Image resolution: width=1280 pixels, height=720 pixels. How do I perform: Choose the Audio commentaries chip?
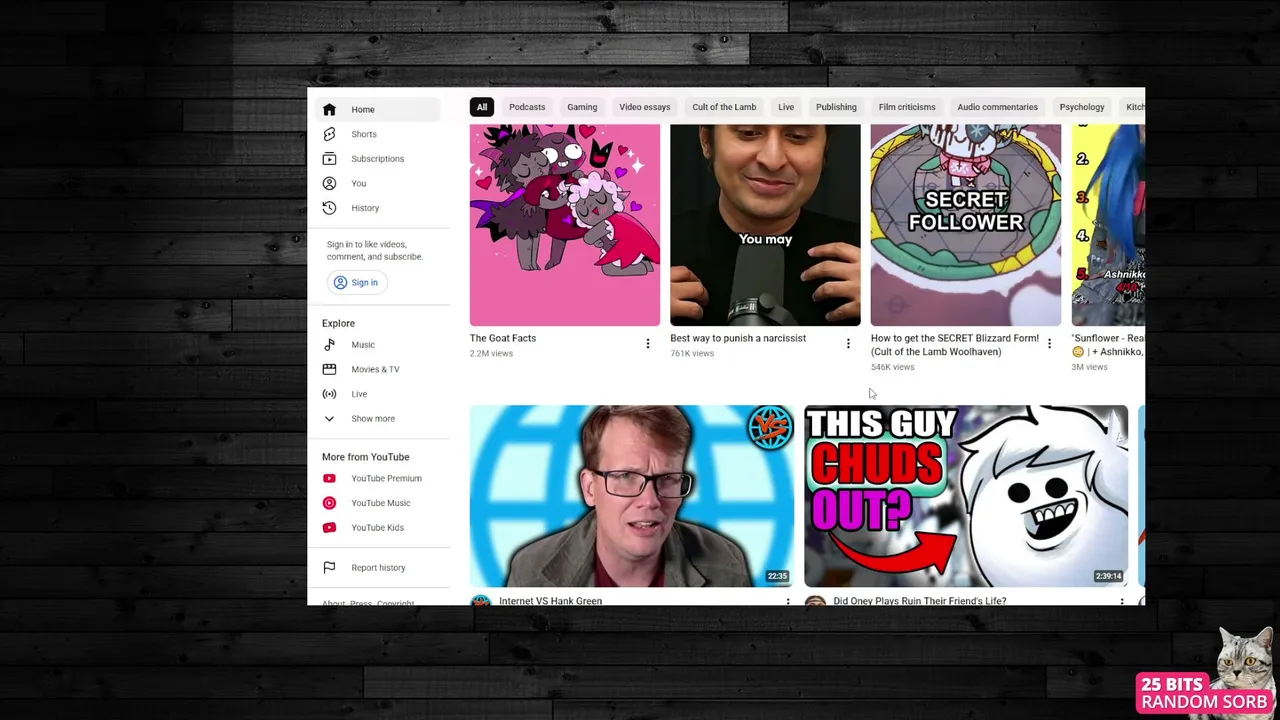pos(997,107)
